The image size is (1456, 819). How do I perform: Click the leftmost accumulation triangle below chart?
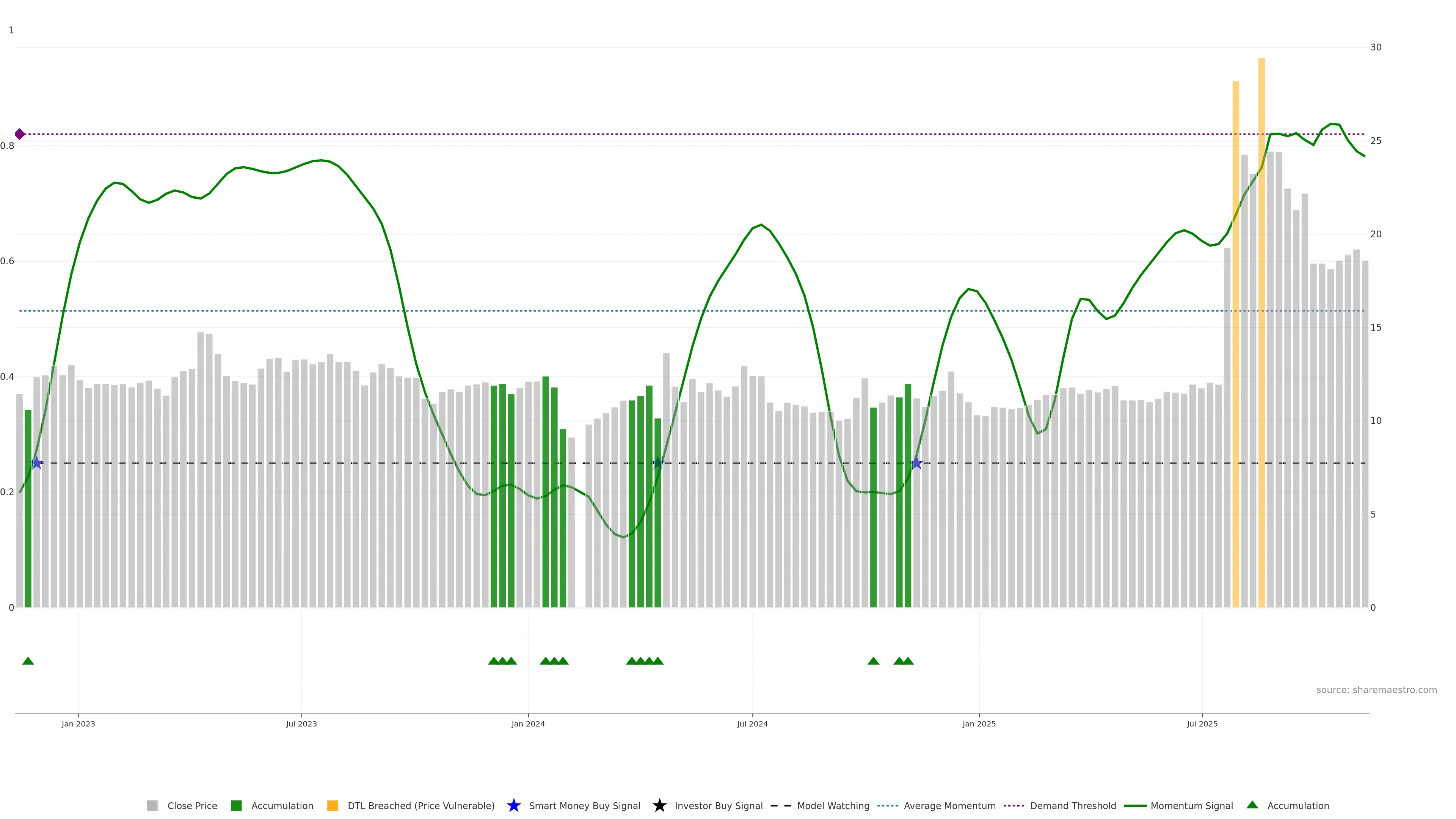(28, 661)
